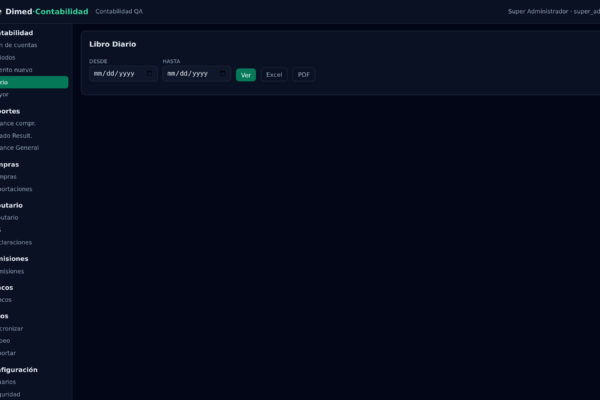Open the Desde calendar picker icon
This screenshot has width=600, height=400.
pyautogui.click(x=149, y=73)
